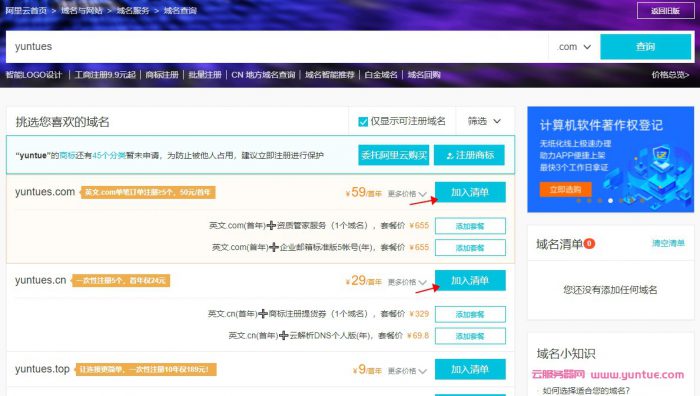Add yuntues.cn to the list
Image resolution: width=700 pixels, height=396 pixels.
click(x=470, y=280)
